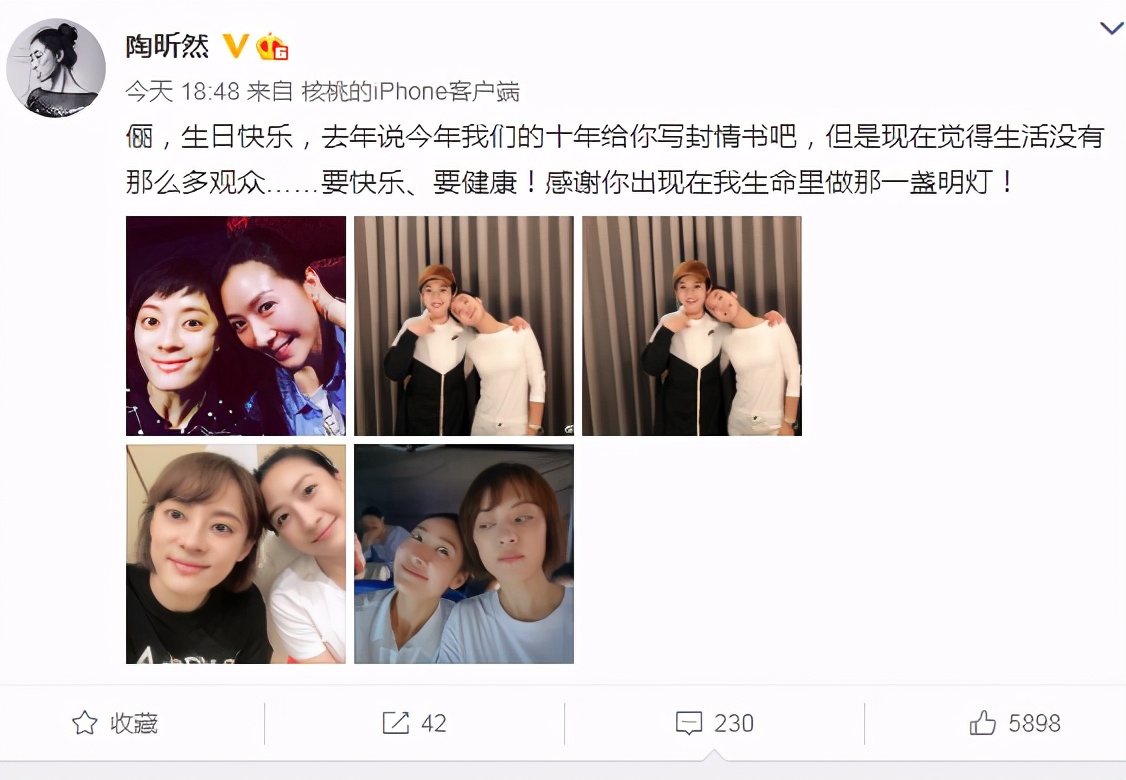Open the 核桃的iPhone客户端 source link
The width and height of the screenshot is (1126, 780).
410,91
